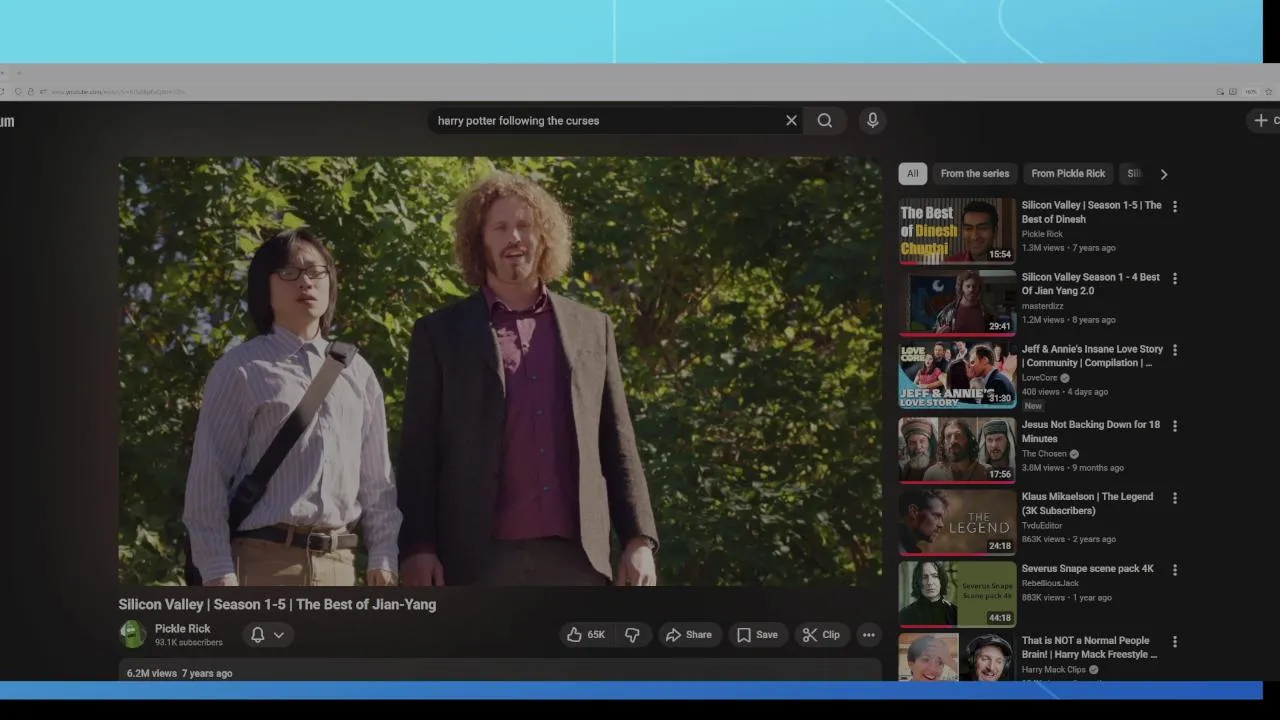Open options for Best of Dinesh video
Viewport: 1280px width, 720px height.
pyautogui.click(x=1175, y=207)
